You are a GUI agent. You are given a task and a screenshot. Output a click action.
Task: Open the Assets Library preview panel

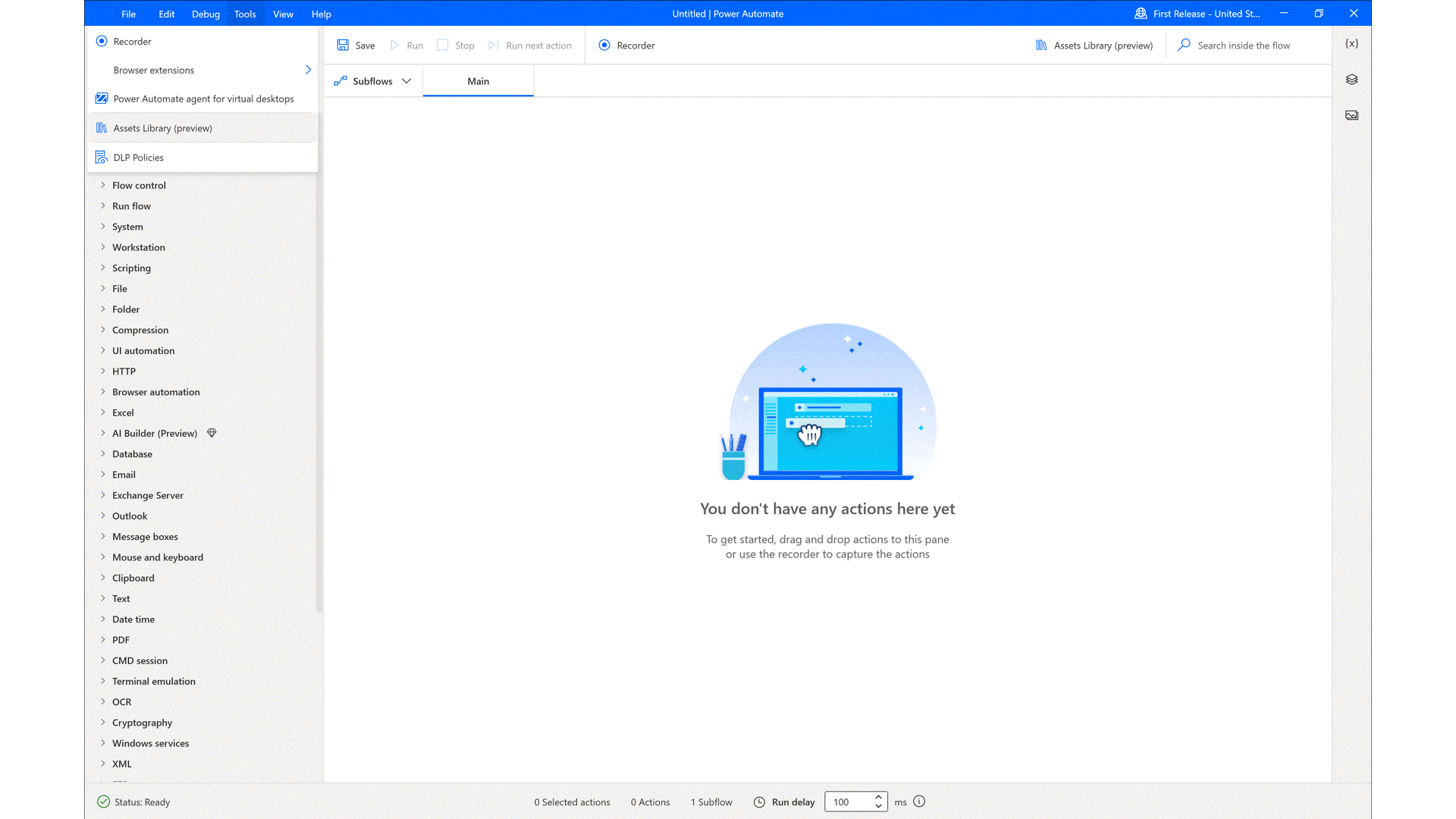coord(1094,45)
